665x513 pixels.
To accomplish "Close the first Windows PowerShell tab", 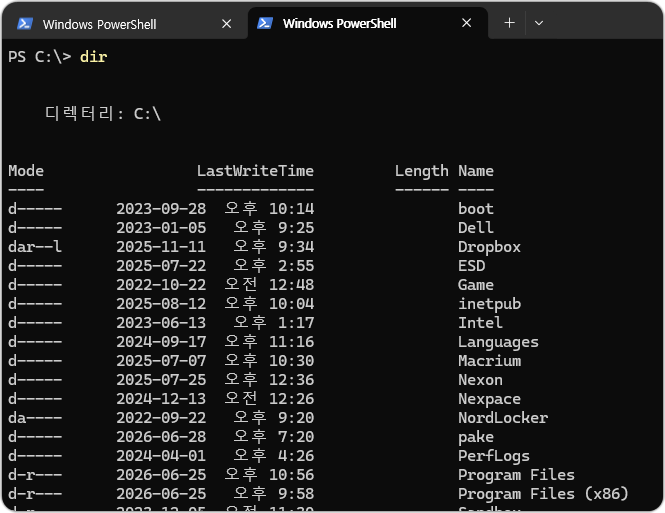I will pos(226,24).
